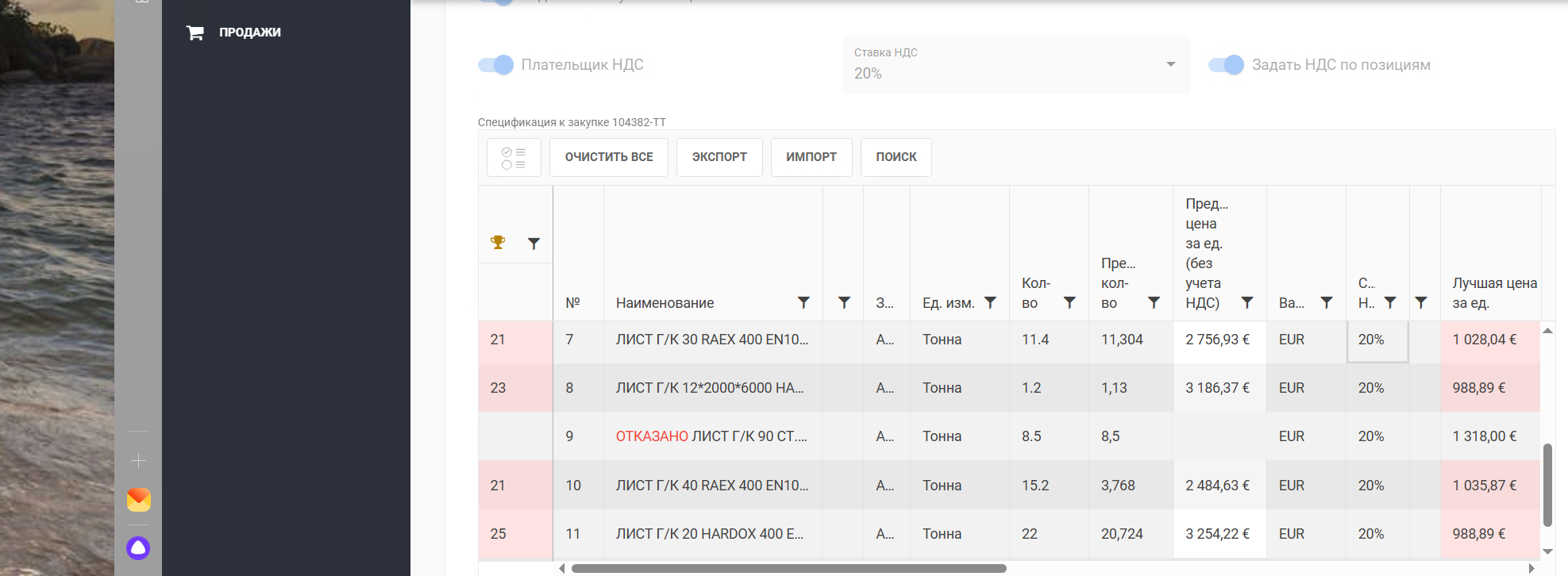This screenshot has width=1568, height=576.
Task: Click the horizontal scrollbar under the table
Action: click(788, 568)
